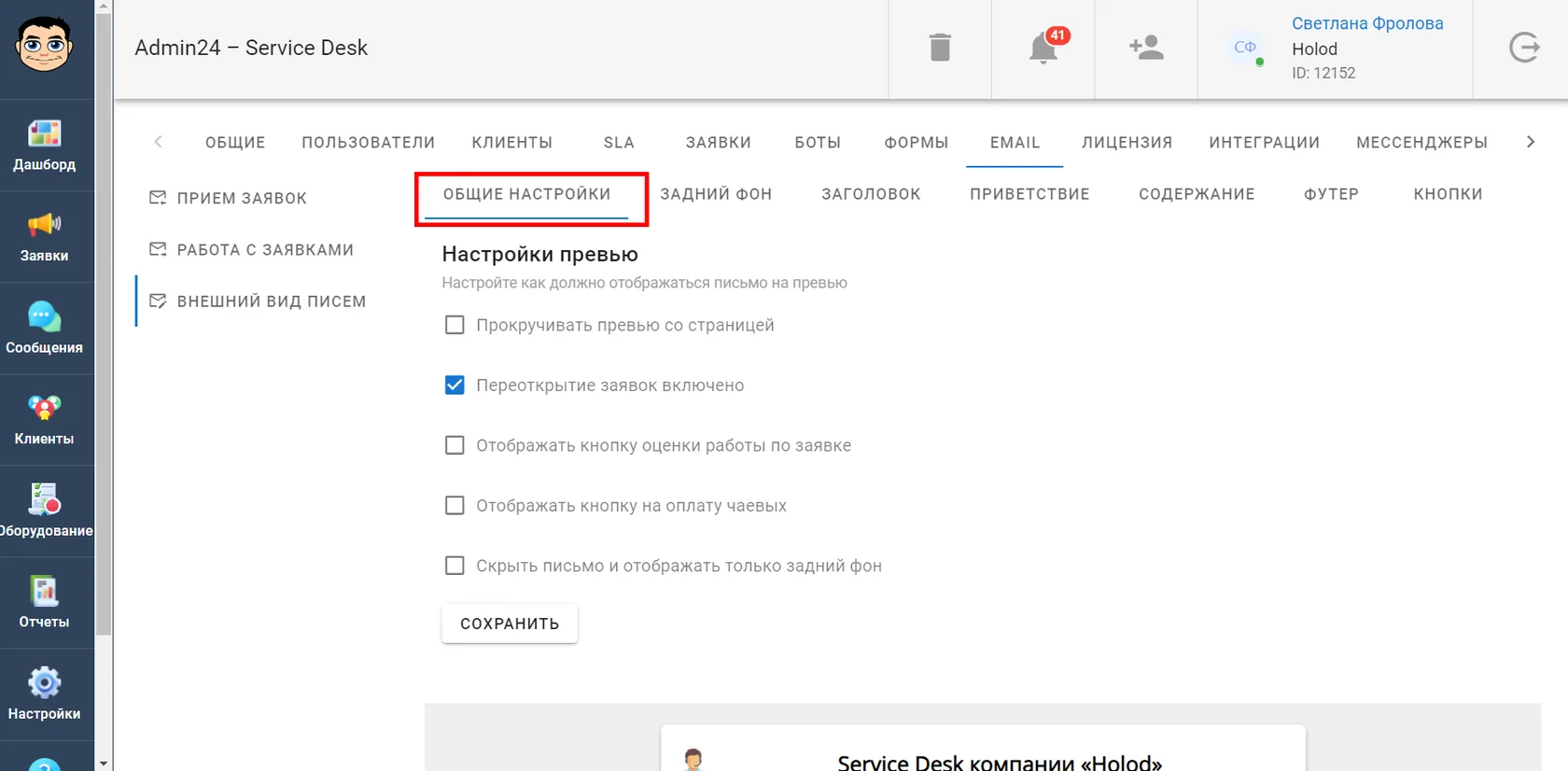
Task: Switch to БОТЫ tab
Action: [x=818, y=143]
